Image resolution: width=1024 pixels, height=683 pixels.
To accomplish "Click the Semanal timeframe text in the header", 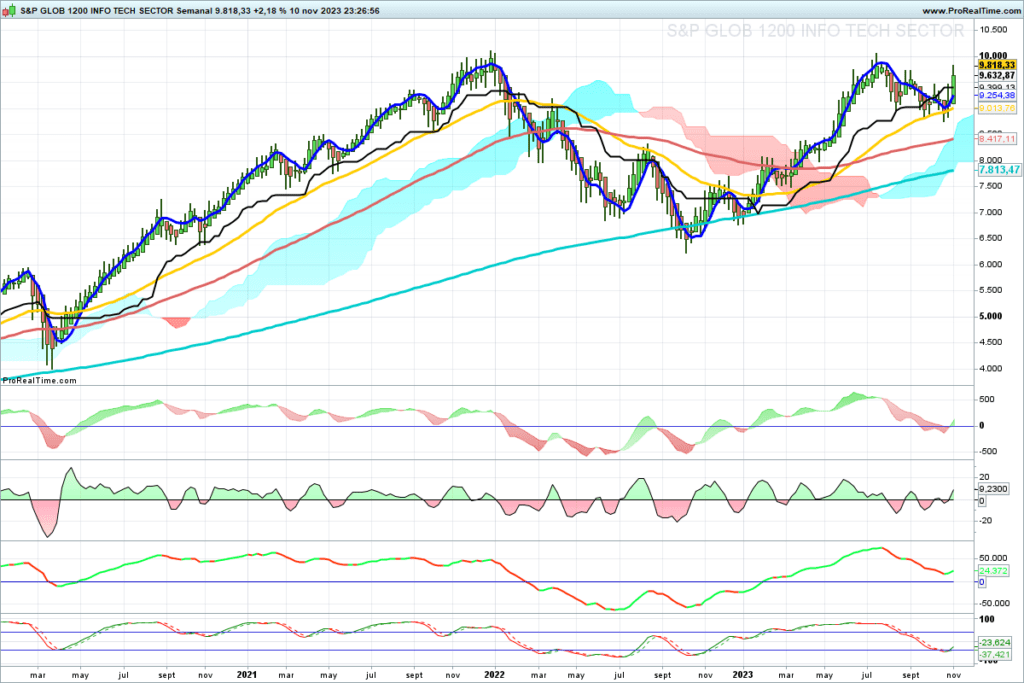I will point(194,11).
